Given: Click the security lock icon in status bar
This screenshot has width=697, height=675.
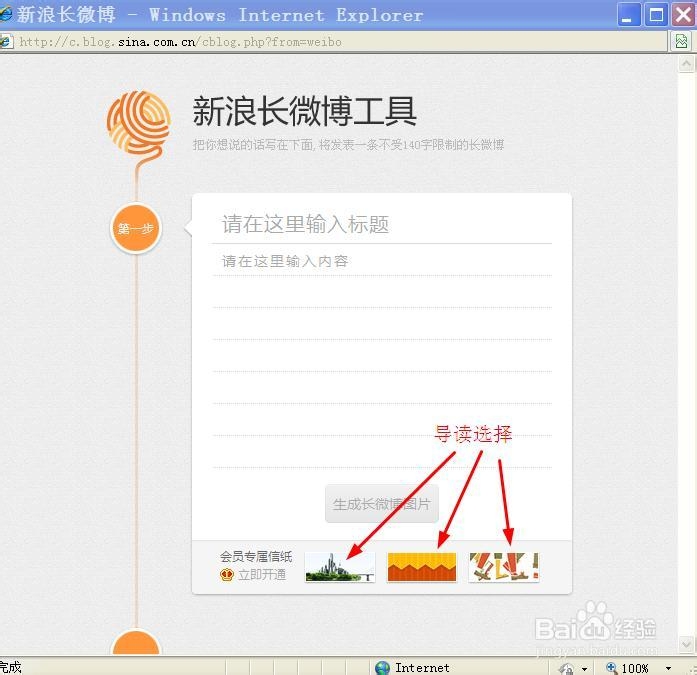Looking at the screenshot, I should point(567,668).
